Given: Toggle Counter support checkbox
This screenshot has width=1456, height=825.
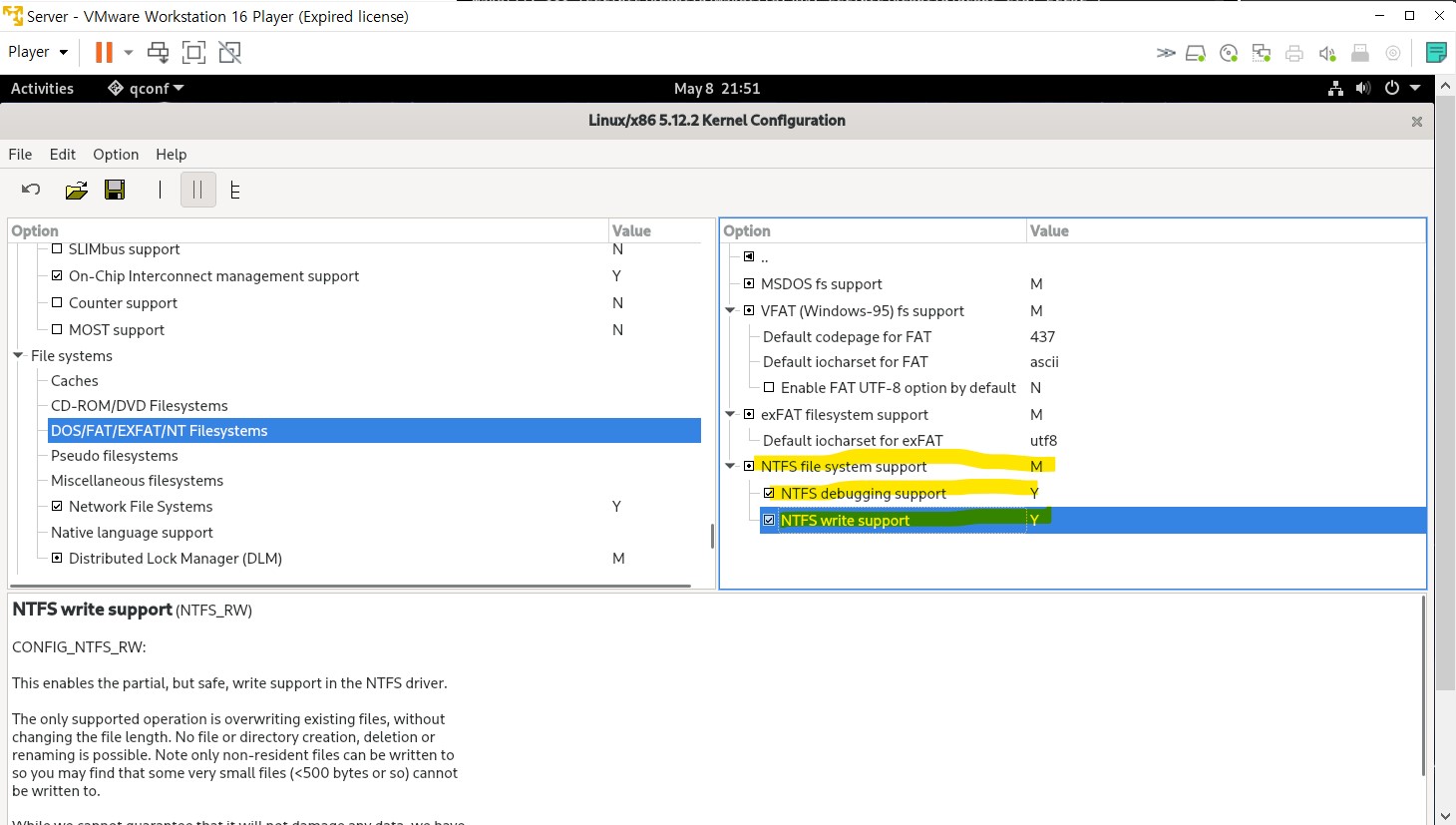Looking at the screenshot, I should coord(57,302).
